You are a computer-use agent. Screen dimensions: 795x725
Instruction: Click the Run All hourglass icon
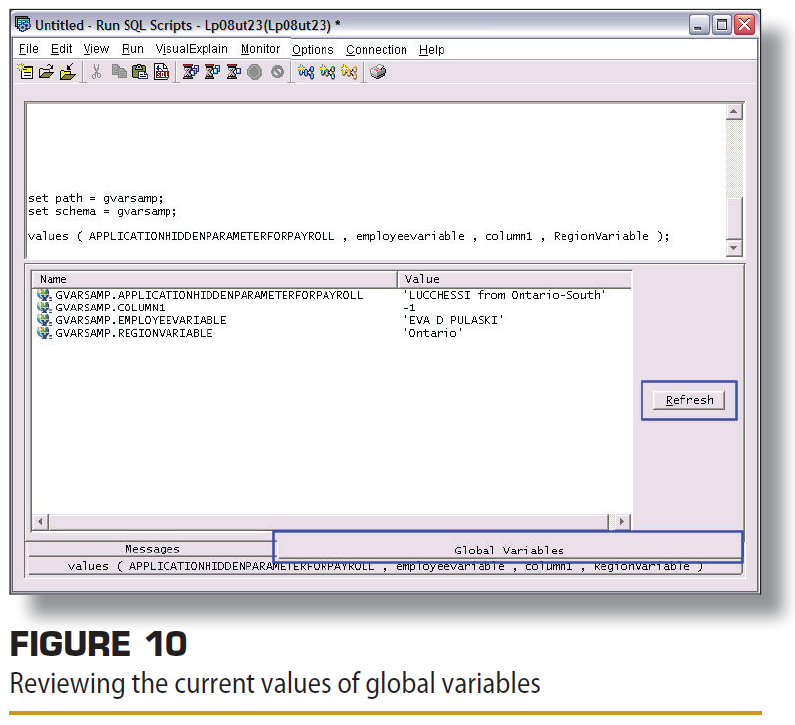190,71
